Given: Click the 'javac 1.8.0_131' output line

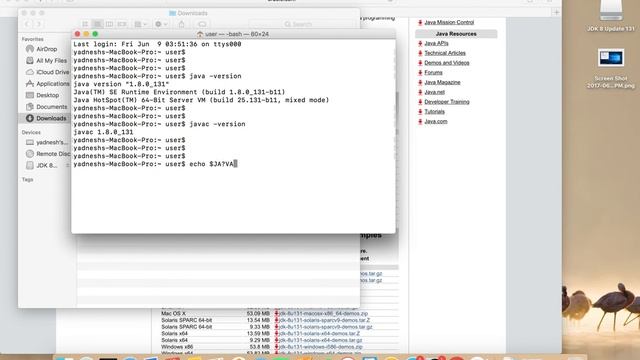Looking at the screenshot, I should point(103,132).
